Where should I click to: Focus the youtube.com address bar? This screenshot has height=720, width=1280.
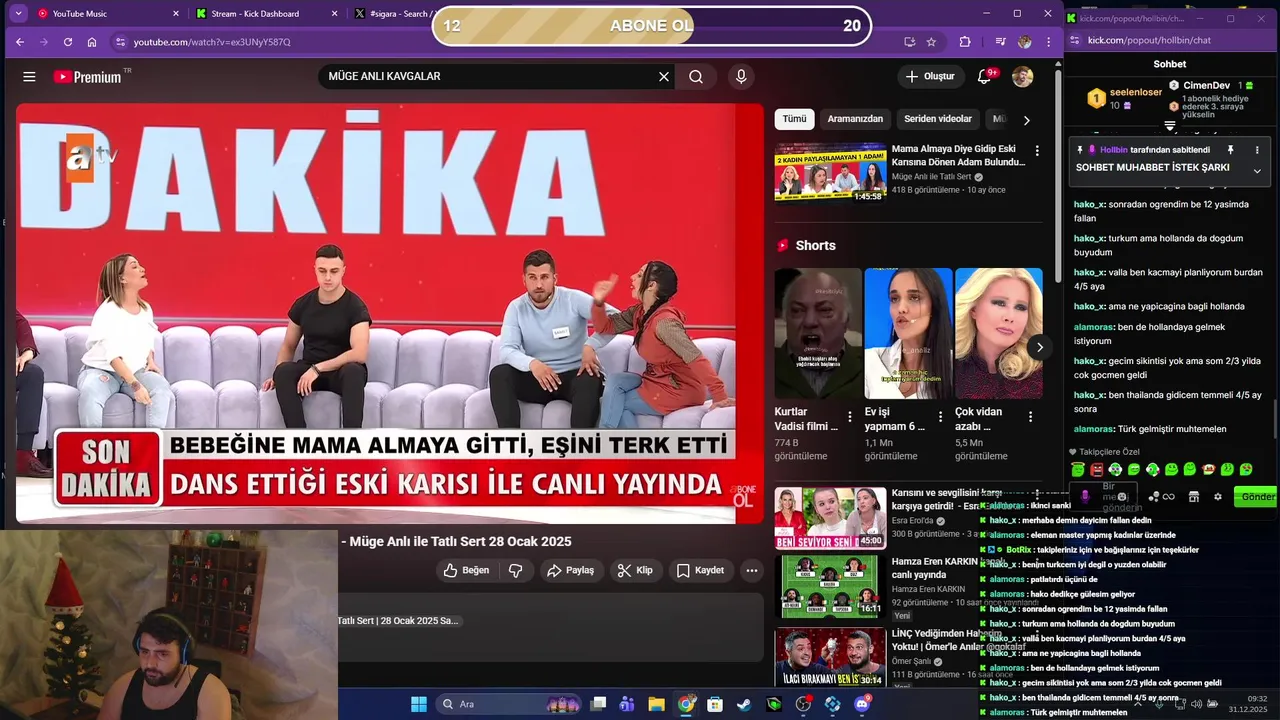click(x=500, y=42)
